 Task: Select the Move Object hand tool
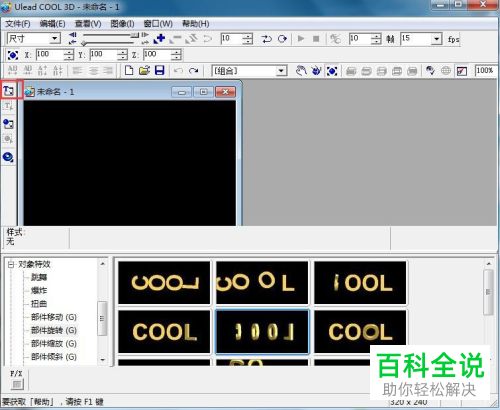point(301,71)
